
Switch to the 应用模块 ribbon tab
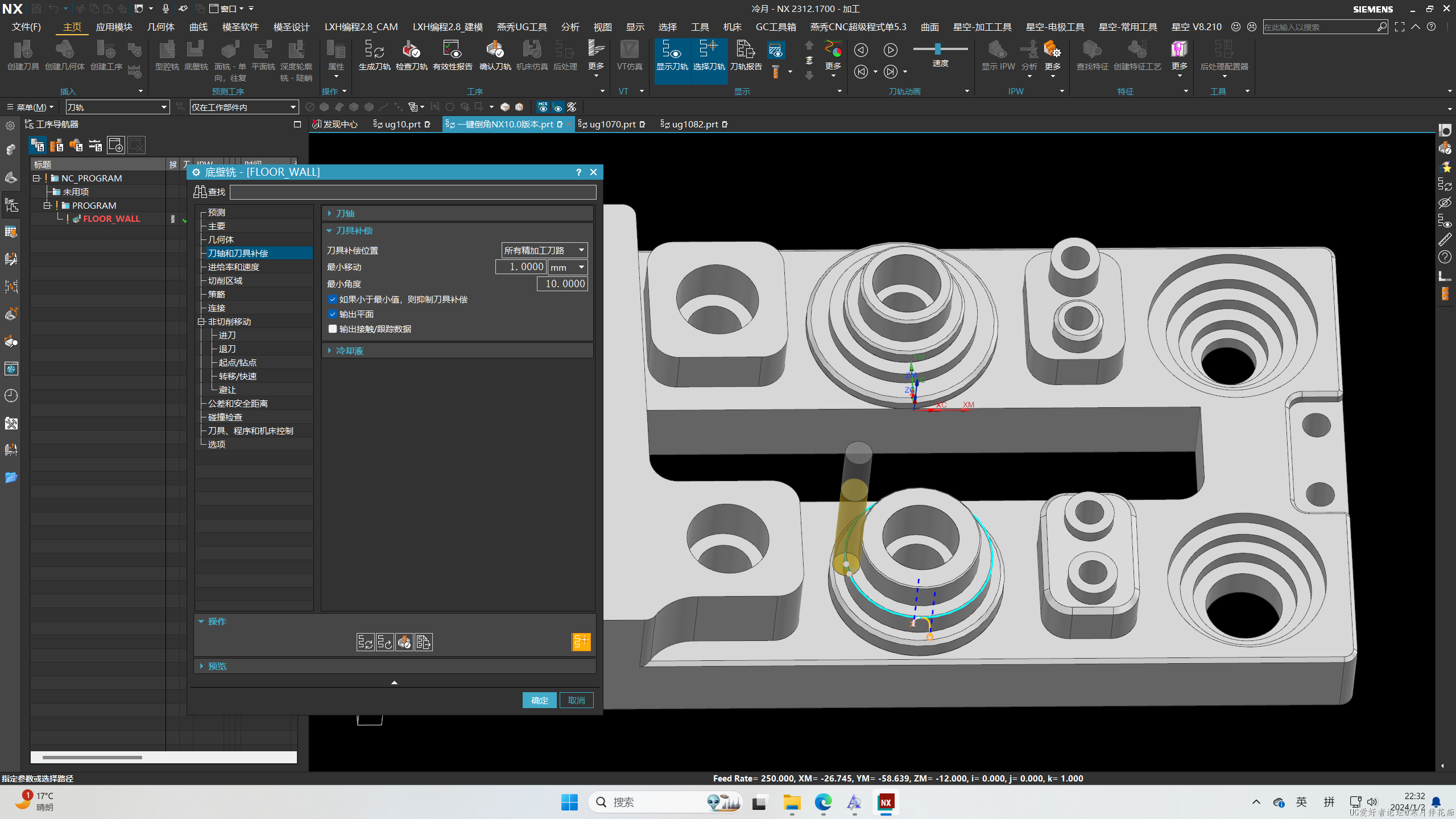[114, 27]
